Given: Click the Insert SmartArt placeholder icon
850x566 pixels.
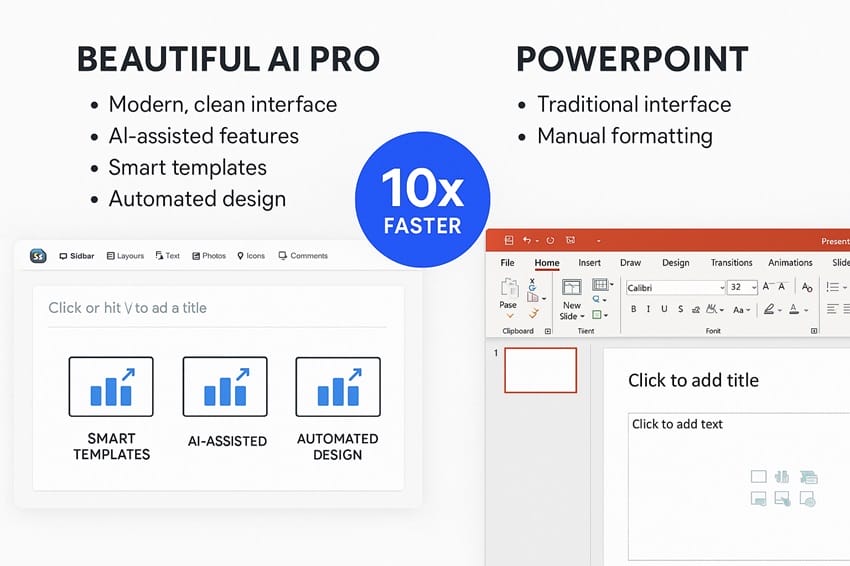Looking at the screenshot, I should (x=808, y=477).
